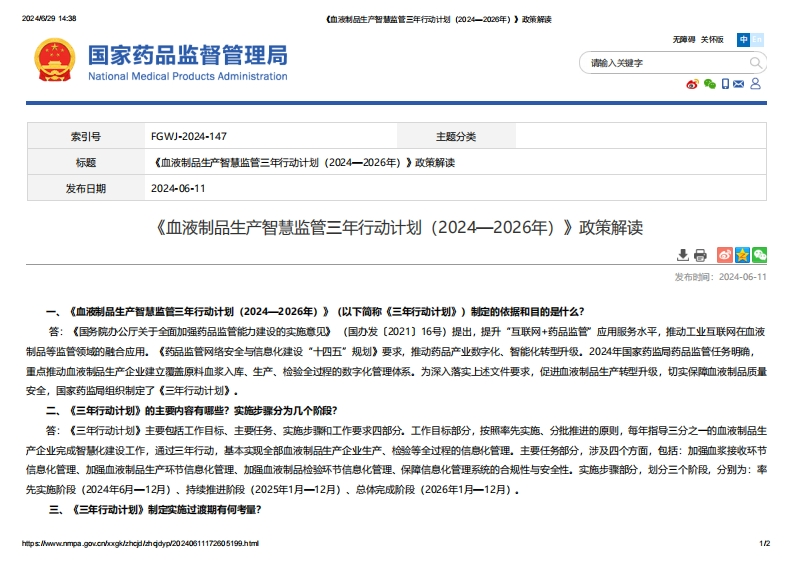Click in the keyword search input field
This screenshot has width=793, height=561.
pyautogui.click(x=660, y=62)
